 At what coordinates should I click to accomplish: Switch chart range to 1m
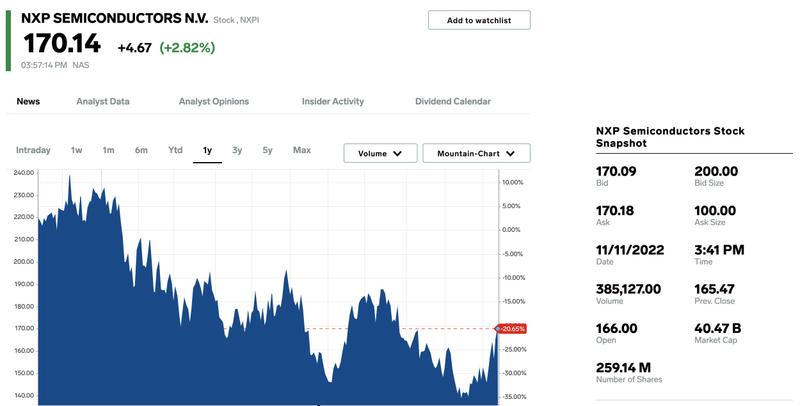[x=108, y=150]
